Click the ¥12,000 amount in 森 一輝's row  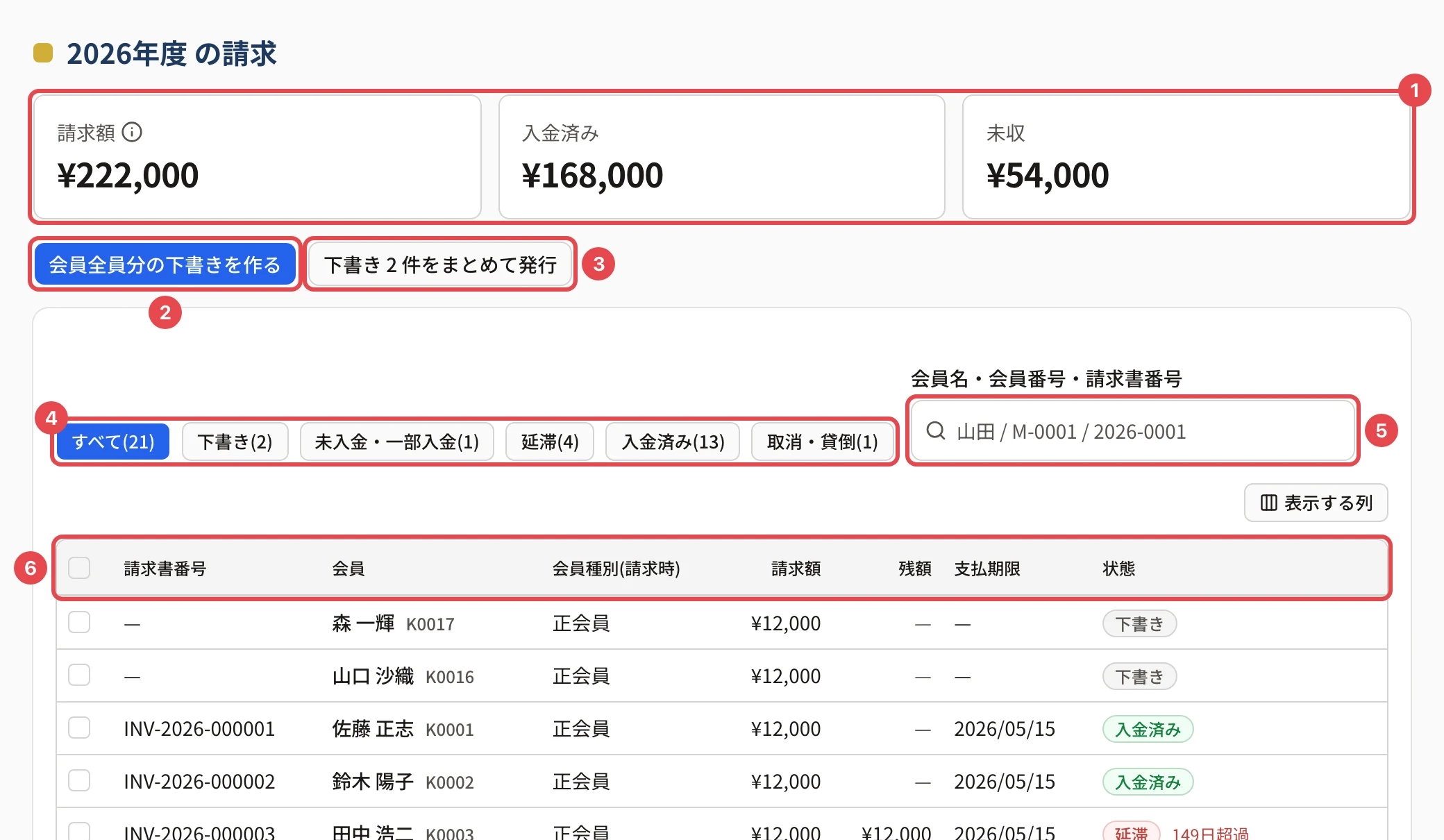point(785,623)
